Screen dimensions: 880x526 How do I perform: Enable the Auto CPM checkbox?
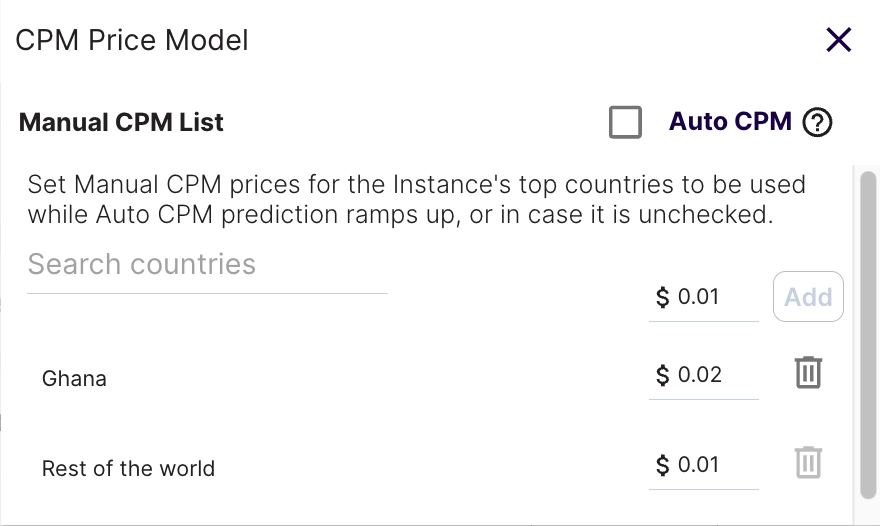point(625,122)
